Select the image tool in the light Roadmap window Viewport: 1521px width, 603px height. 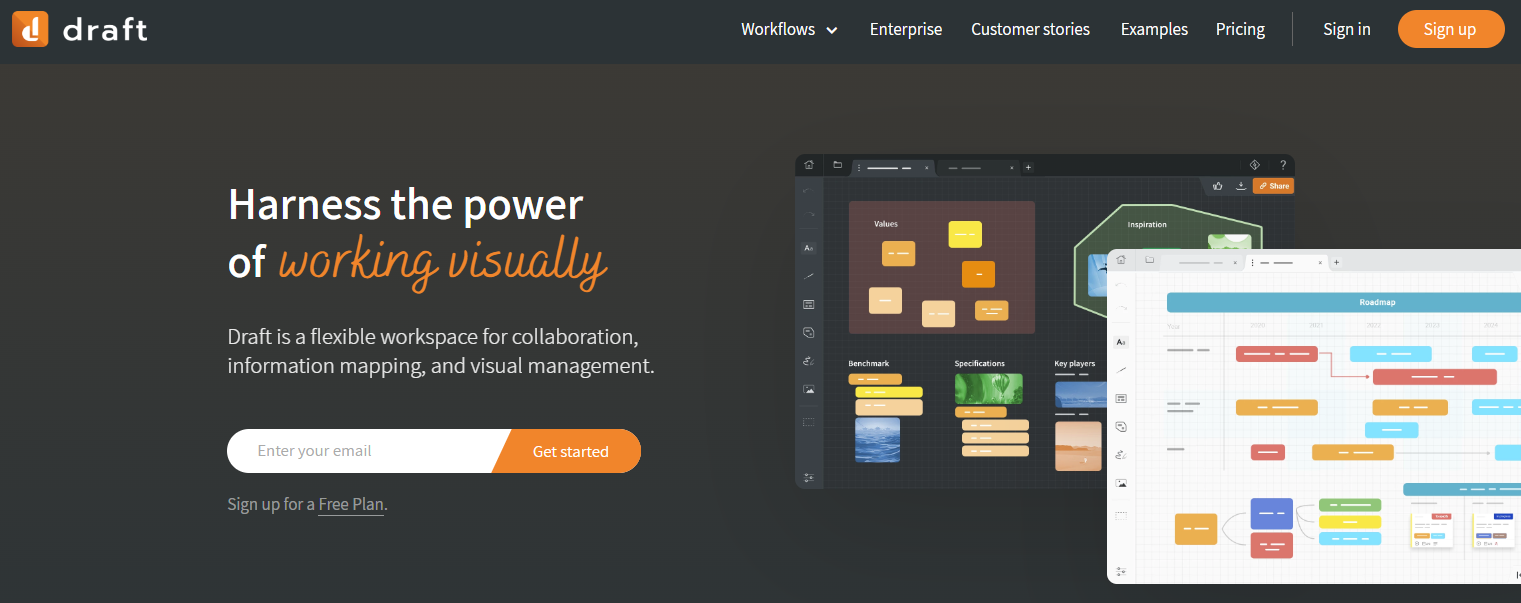pyautogui.click(x=1121, y=483)
